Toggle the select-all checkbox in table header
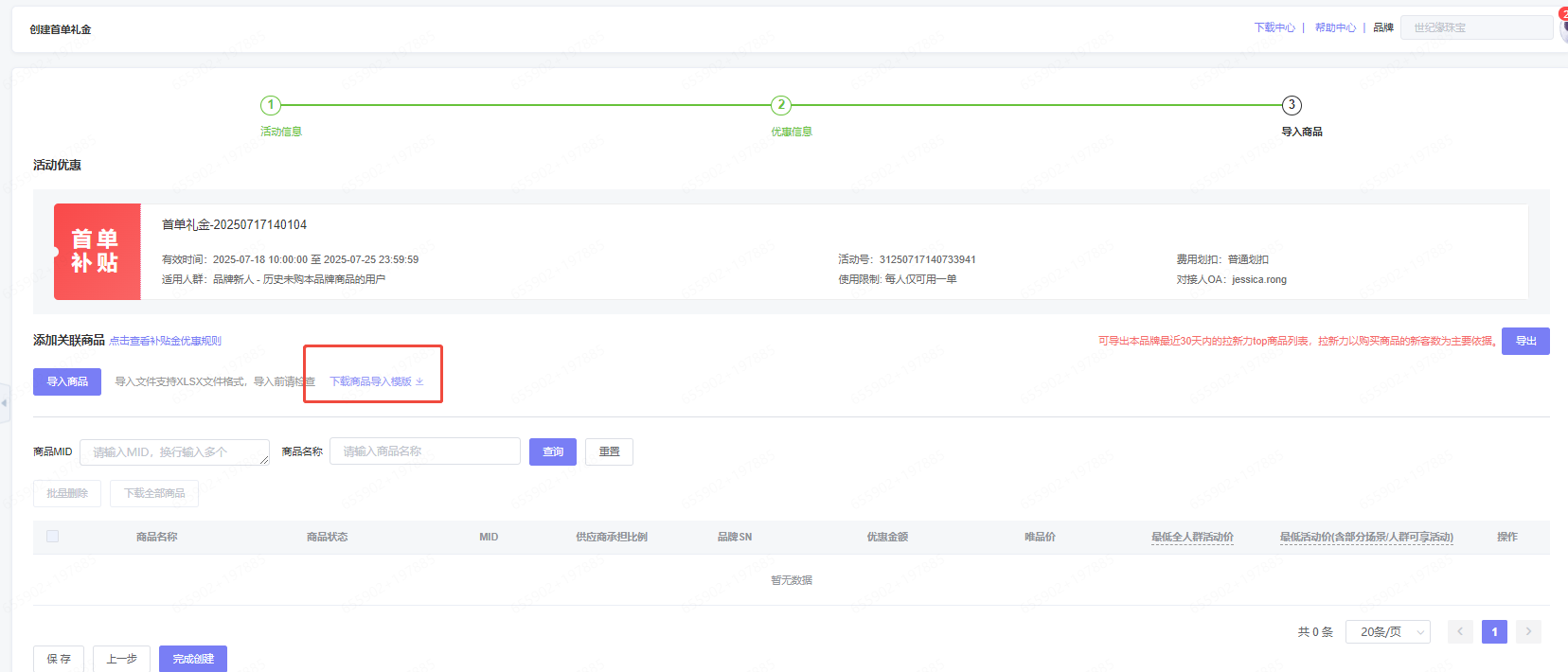 [x=53, y=537]
